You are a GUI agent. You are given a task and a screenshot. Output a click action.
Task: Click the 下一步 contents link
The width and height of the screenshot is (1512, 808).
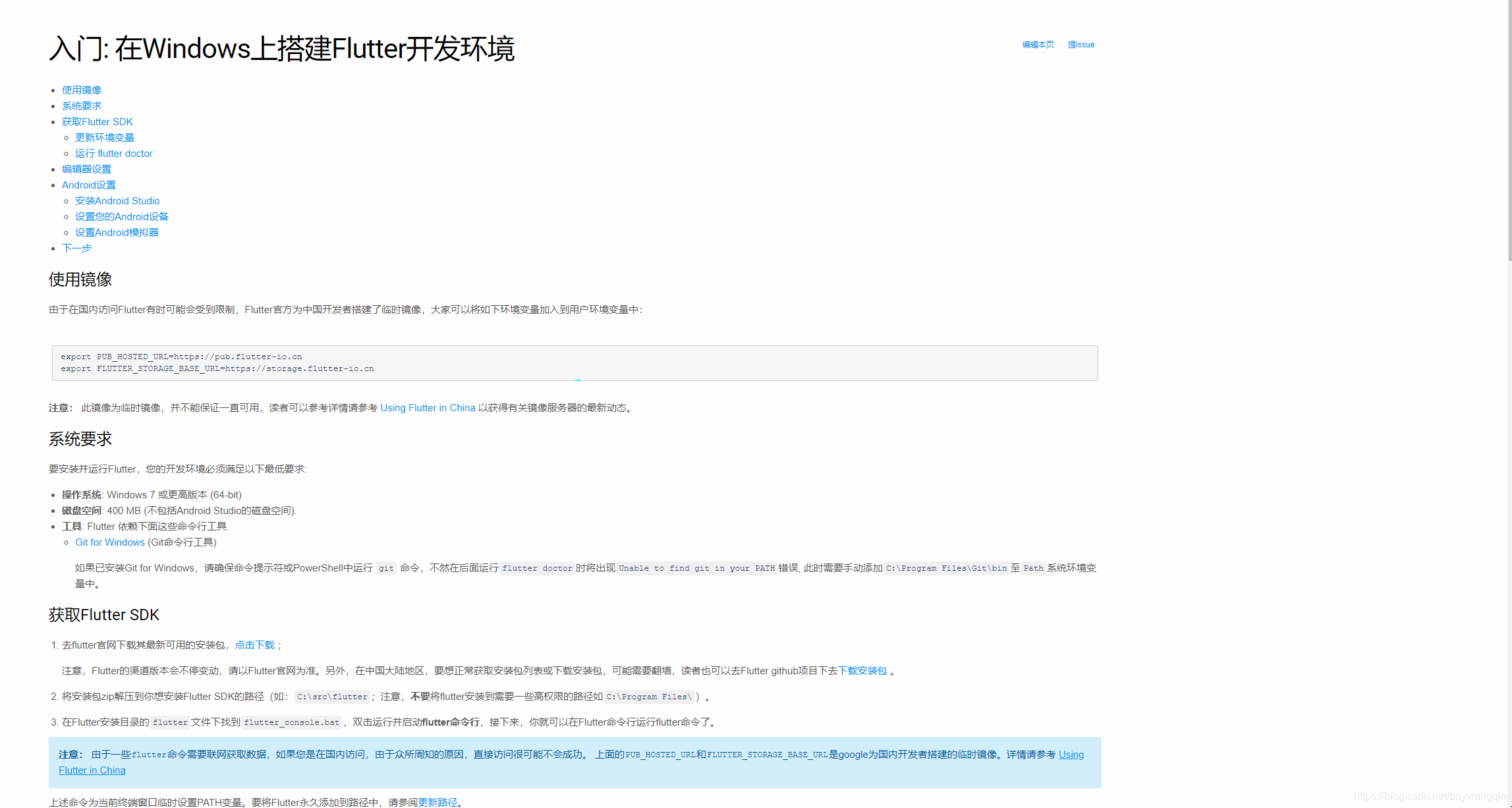tap(76, 248)
